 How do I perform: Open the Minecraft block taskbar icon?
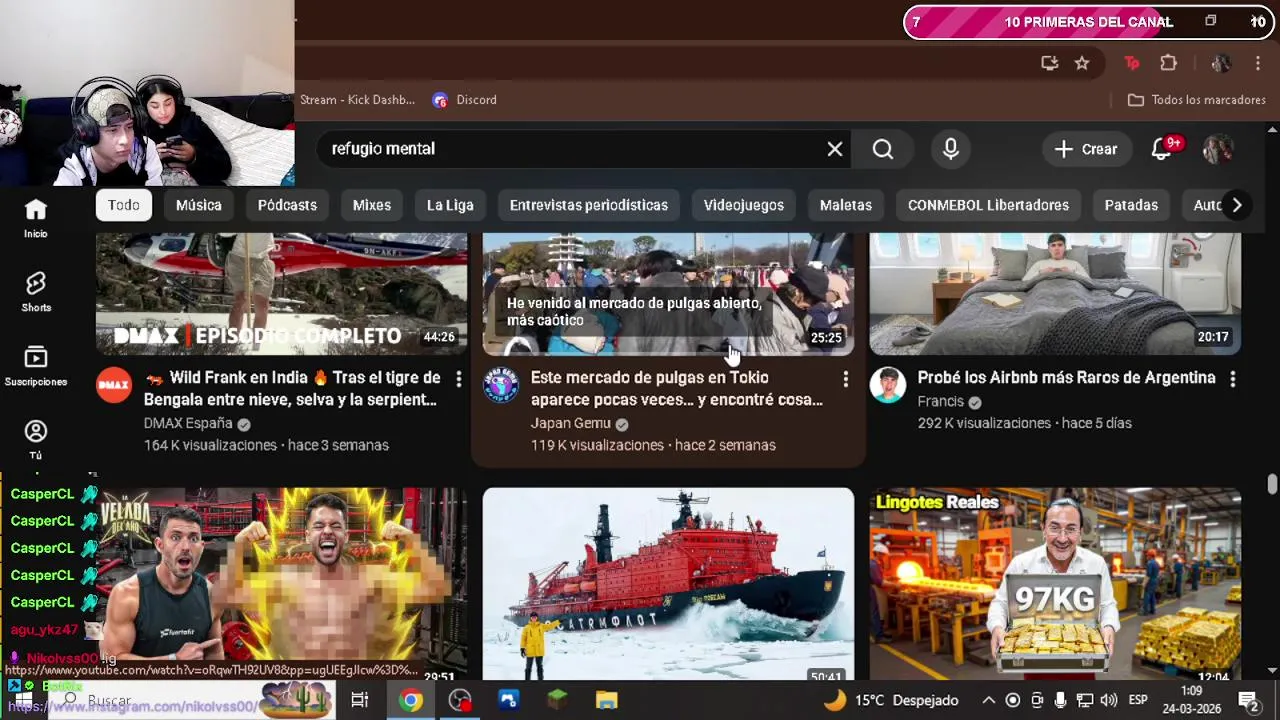tap(558, 701)
